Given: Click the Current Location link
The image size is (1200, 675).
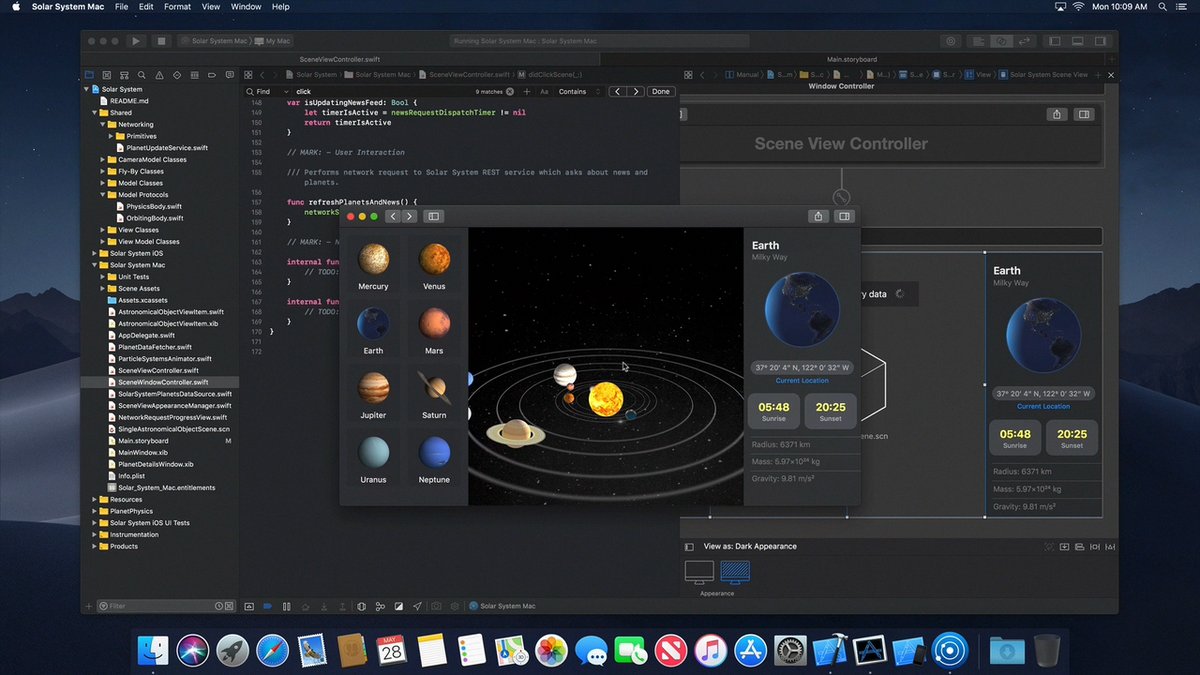Looking at the screenshot, I should pyautogui.click(x=801, y=380).
